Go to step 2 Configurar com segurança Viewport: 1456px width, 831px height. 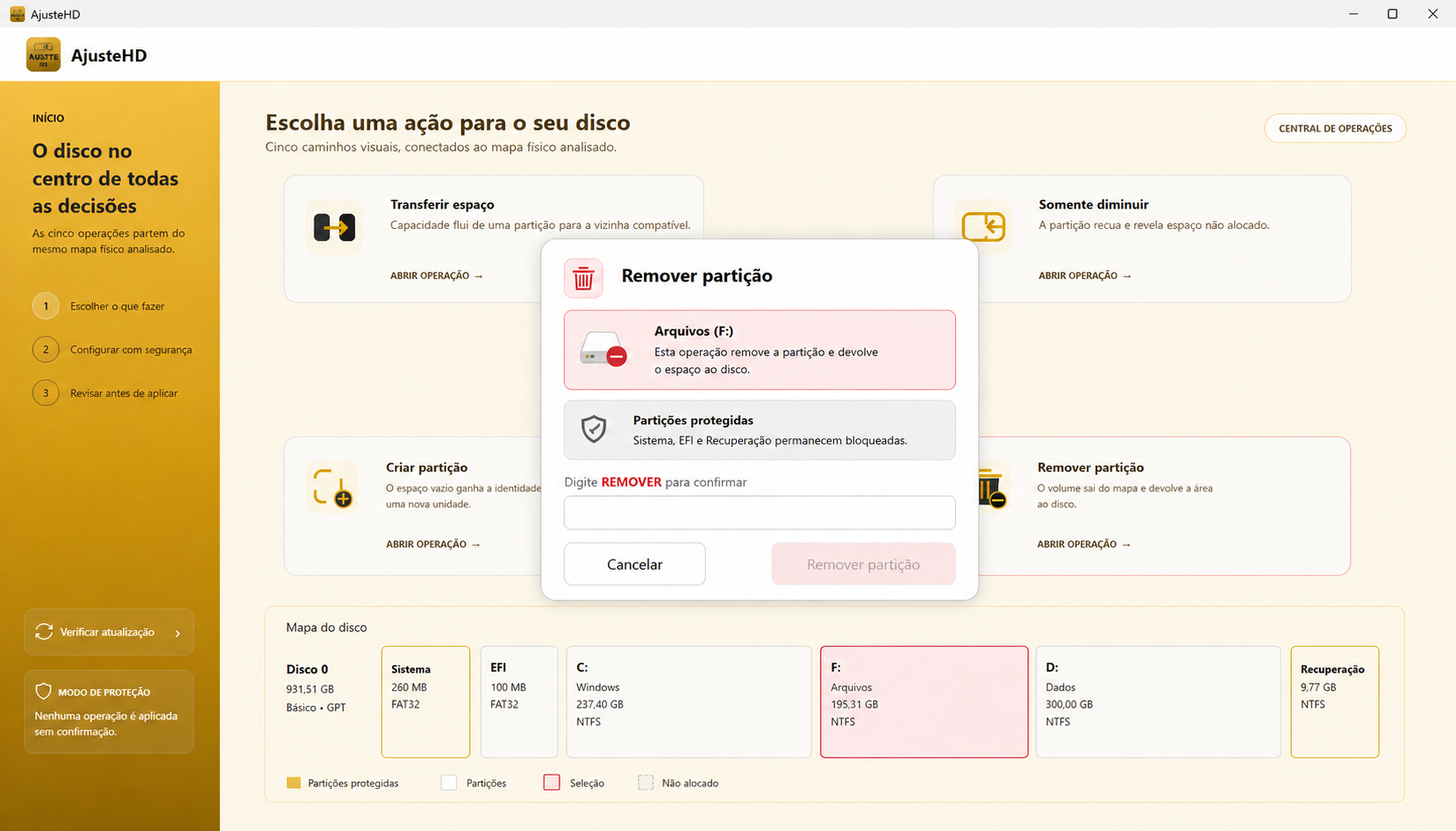[x=112, y=350]
